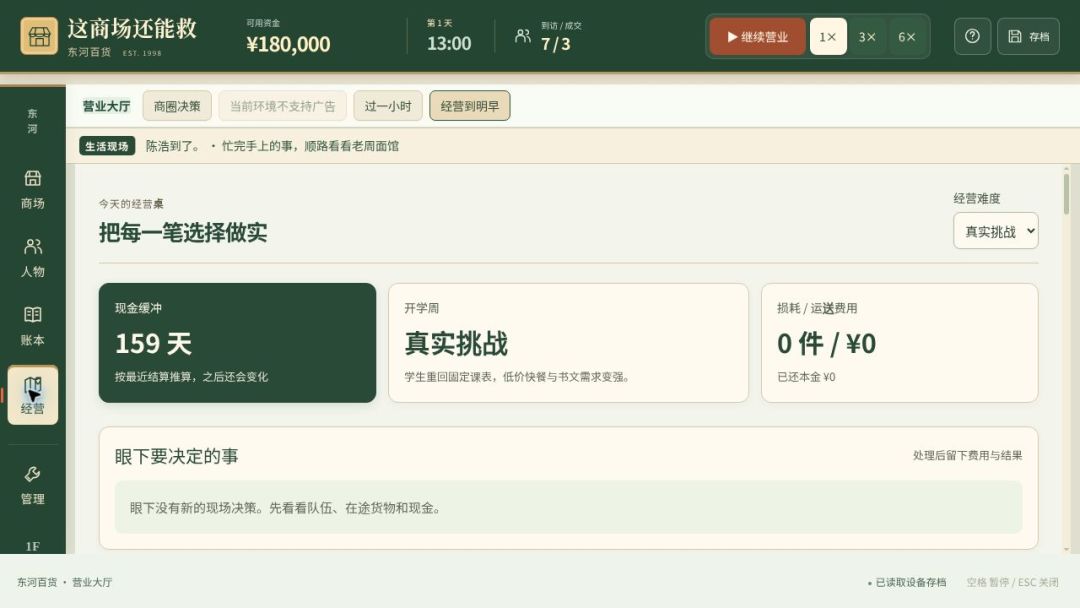The height and width of the screenshot is (608, 1080).
Task: Click 东河百货 · 营业大厅 breadcrumb in footer
Action: [64, 583]
